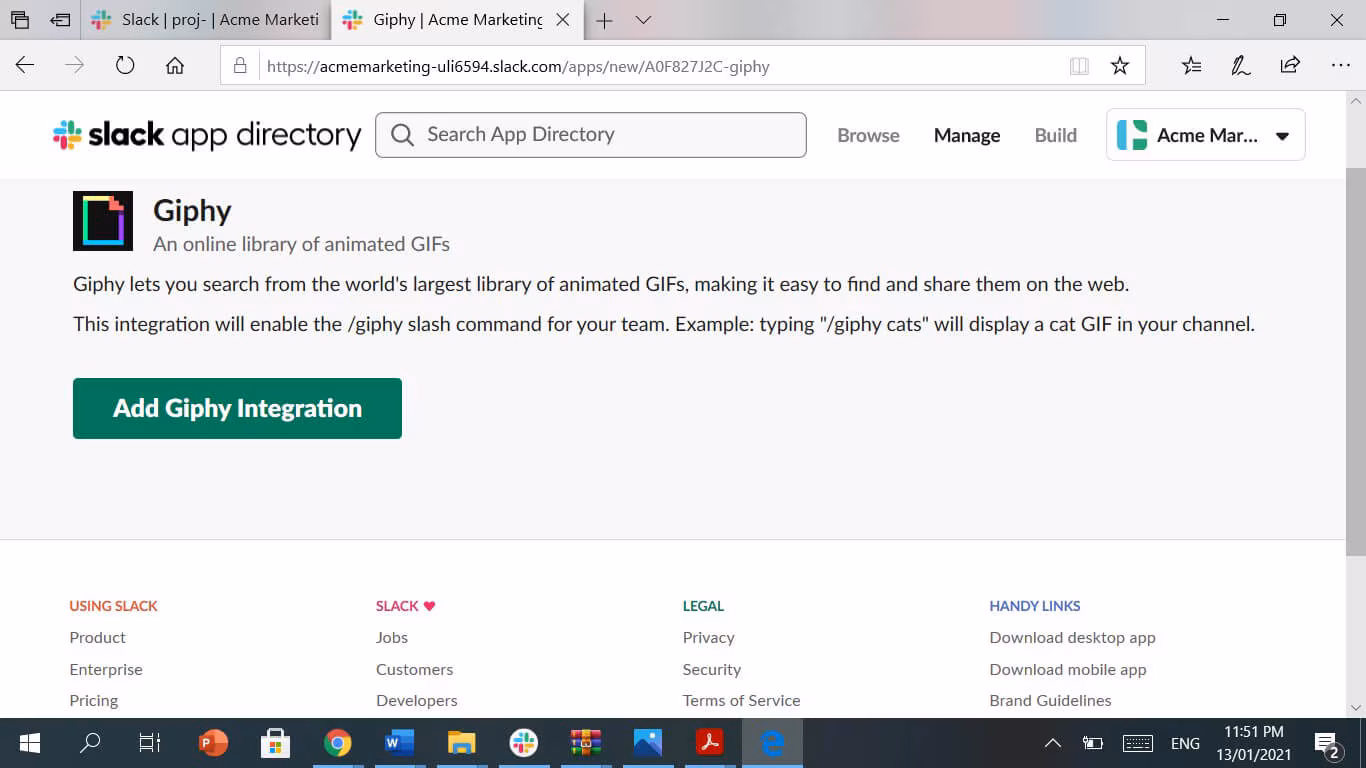Open WinRAR from the taskbar
The height and width of the screenshot is (768, 1366).
pyautogui.click(x=586, y=743)
